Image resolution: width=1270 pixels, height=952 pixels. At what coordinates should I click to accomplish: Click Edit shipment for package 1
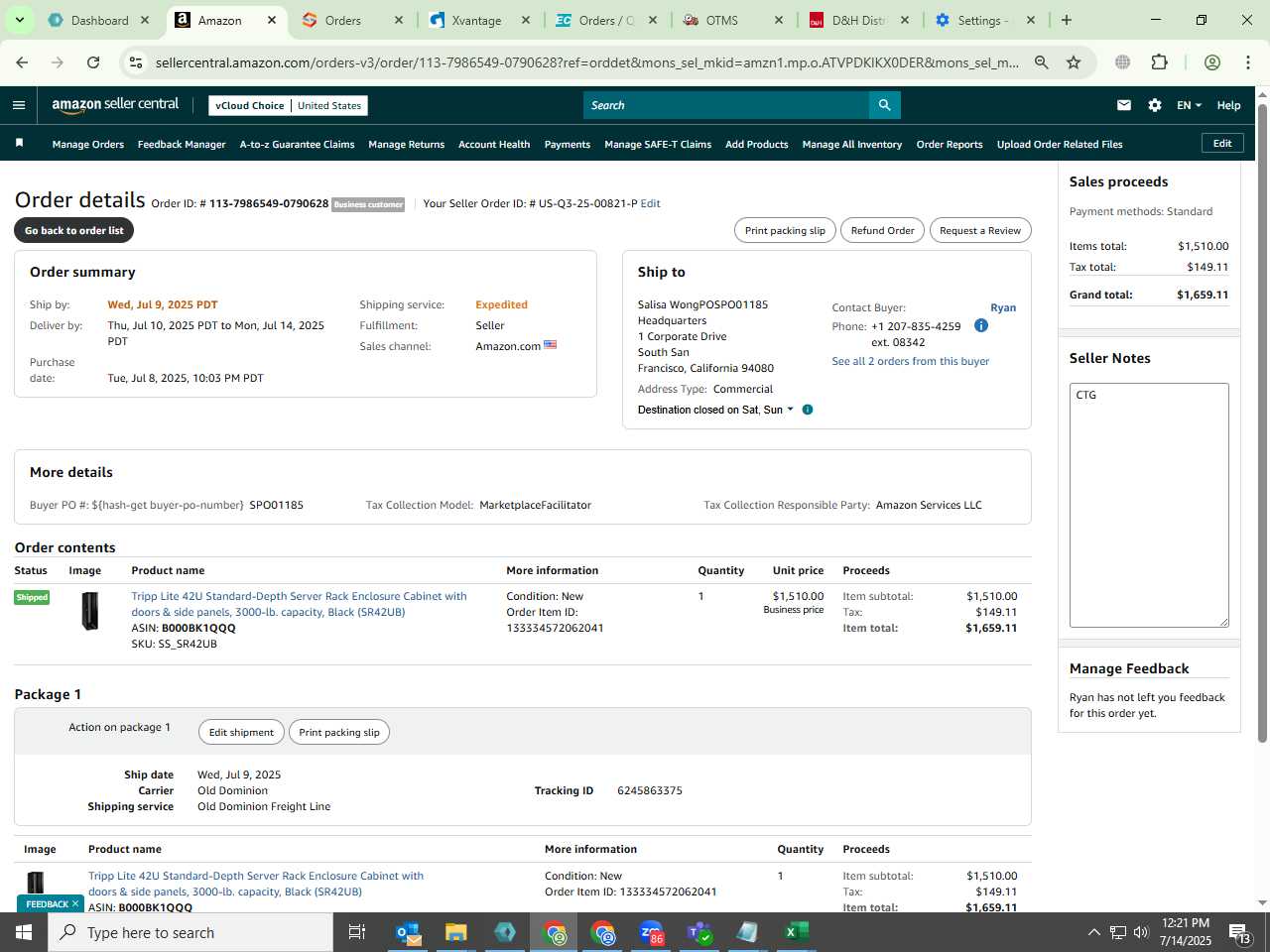[x=241, y=732]
